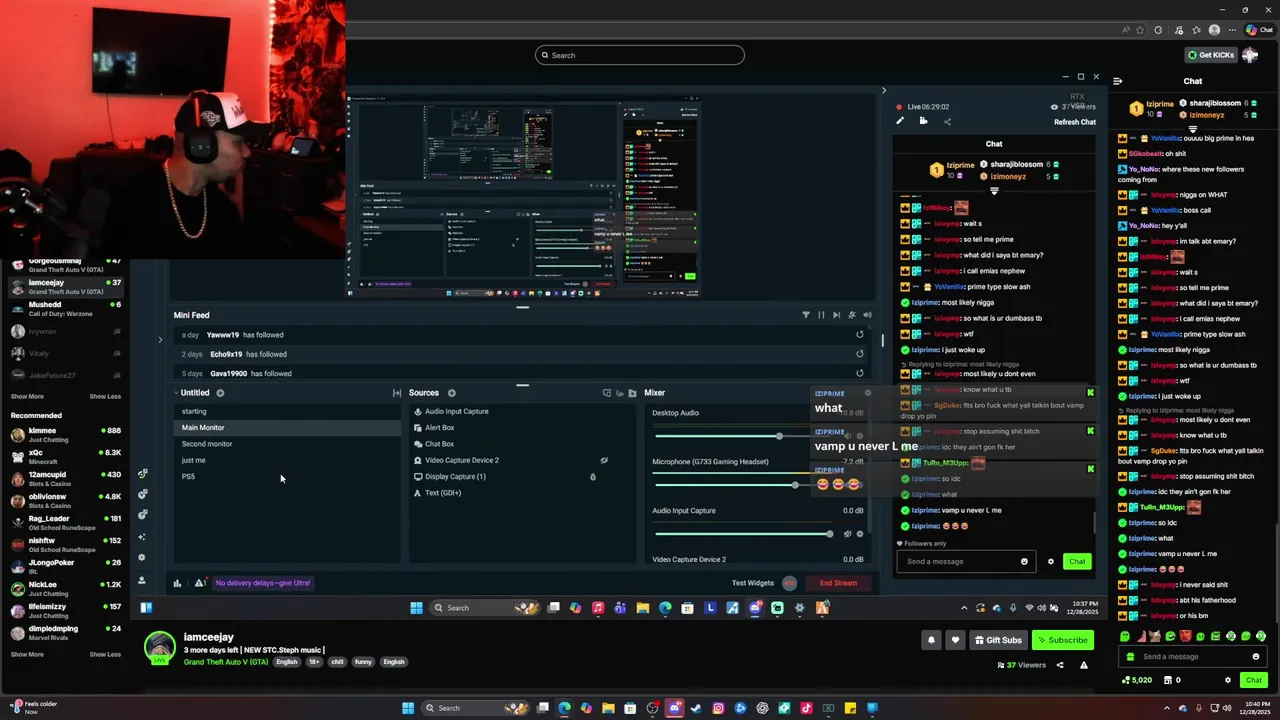Edit stream info pencil in Streamlabs chat panel

pyautogui.click(x=900, y=121)
